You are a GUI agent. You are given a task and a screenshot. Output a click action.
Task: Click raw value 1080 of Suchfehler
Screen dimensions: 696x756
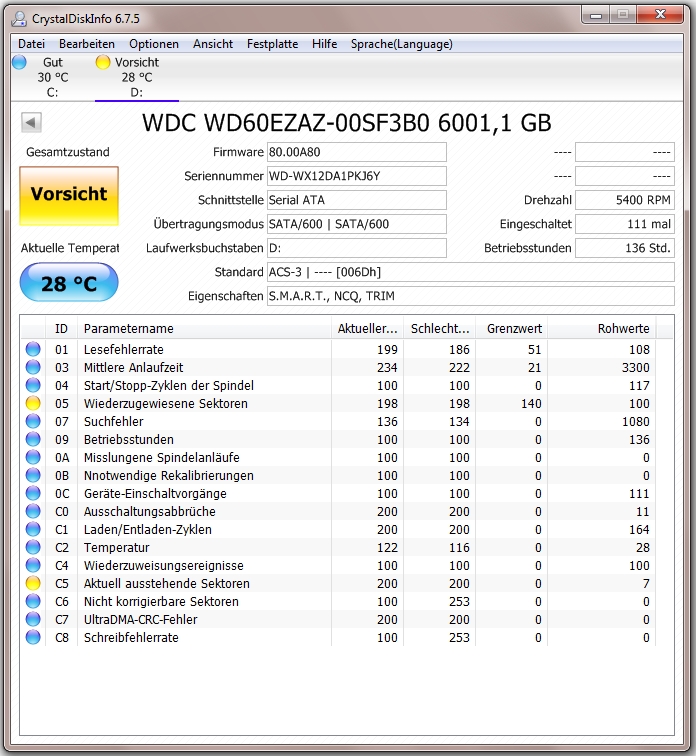635,421
